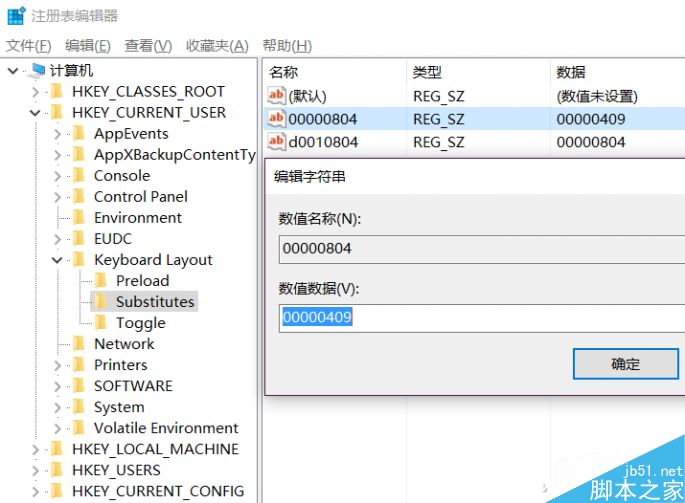Click the HKEY_USERS folder icon
Viewport: 685px width, 503px height.
[x=56, y=470]
